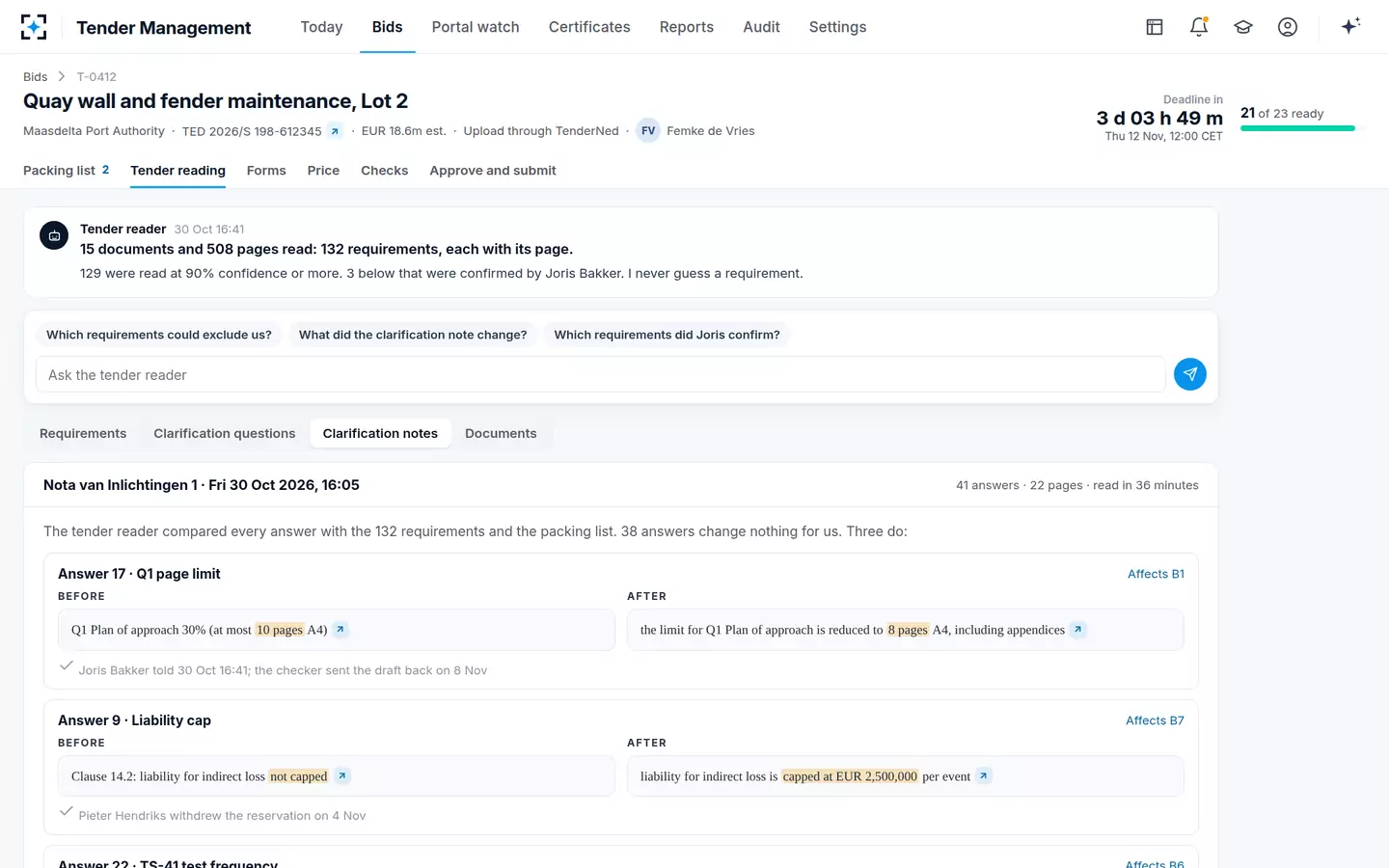Open the notifications bell
The height and width of the screenshot is (868, 1389).
click(1199, 27)
